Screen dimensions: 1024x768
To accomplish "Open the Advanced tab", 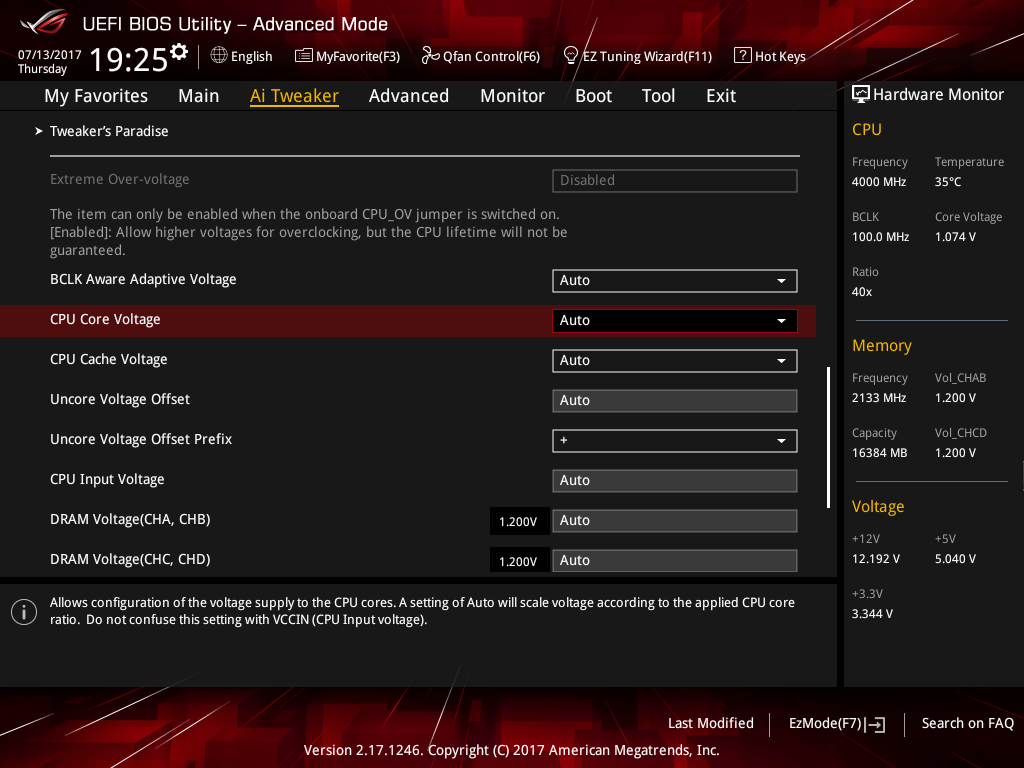I will [409, 96].
